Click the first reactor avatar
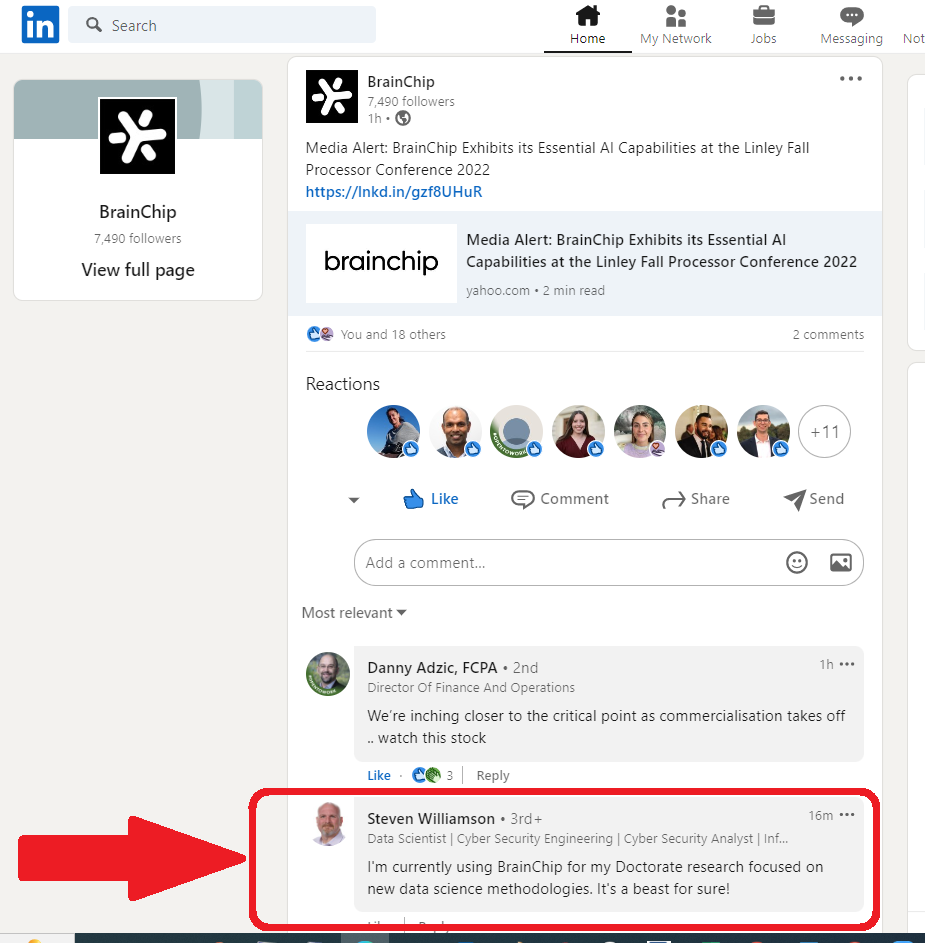 coord(393,431)
